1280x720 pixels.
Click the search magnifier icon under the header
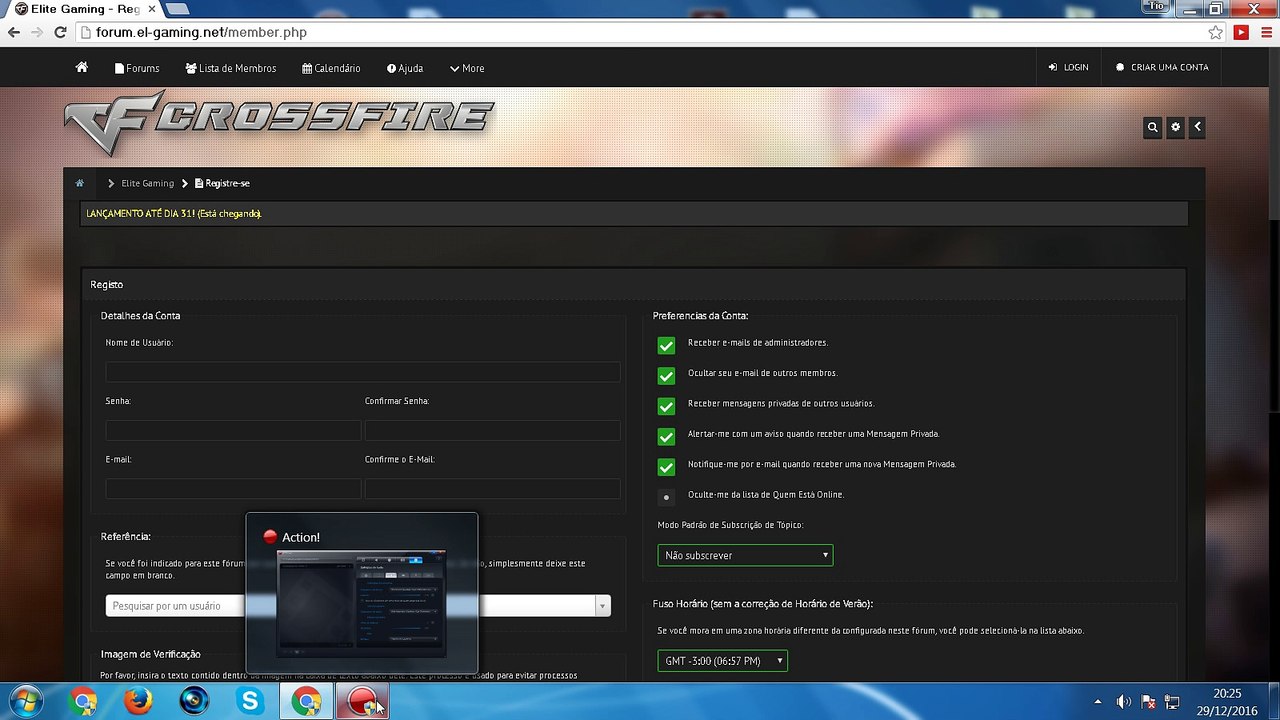tap(1153, 127)
